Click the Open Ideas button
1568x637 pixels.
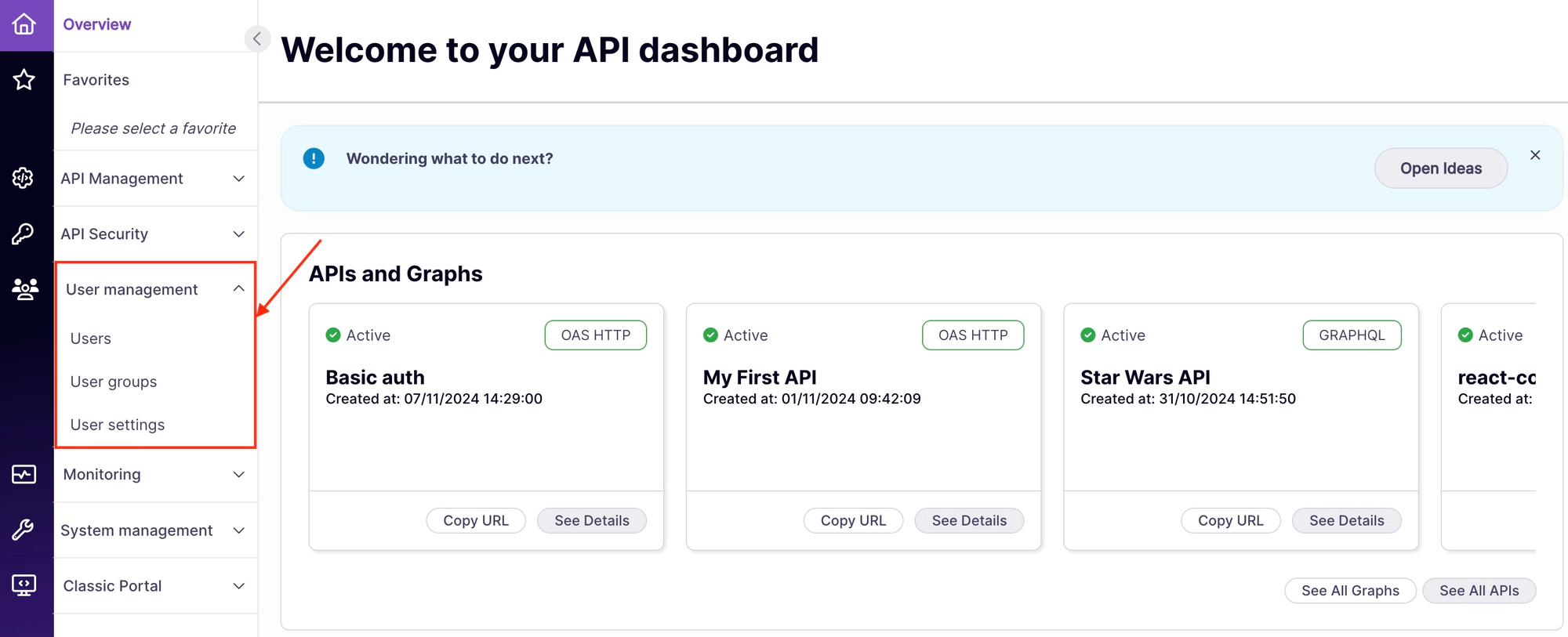[x=1440, y=168]
